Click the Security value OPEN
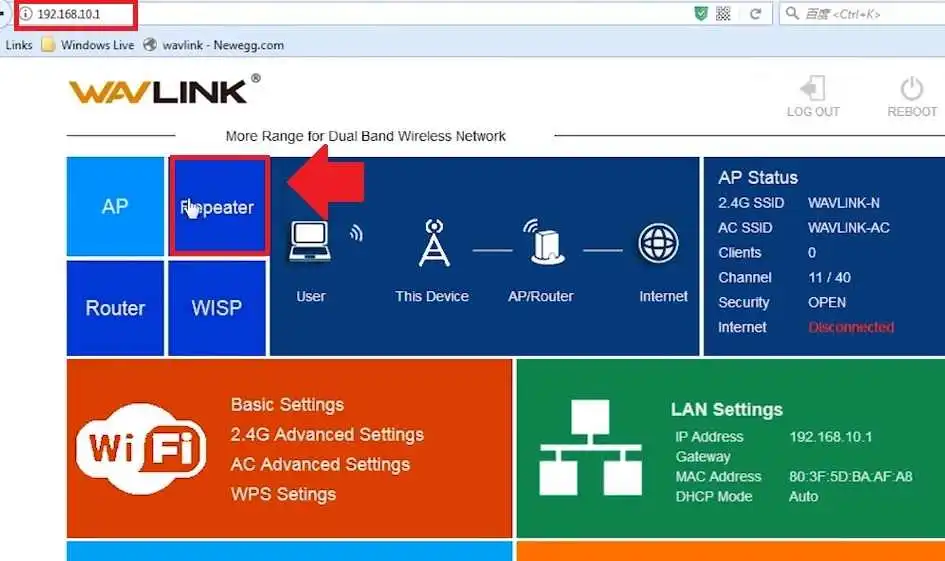The width and height of the screenshot is (945, 561). pos(827,302)
